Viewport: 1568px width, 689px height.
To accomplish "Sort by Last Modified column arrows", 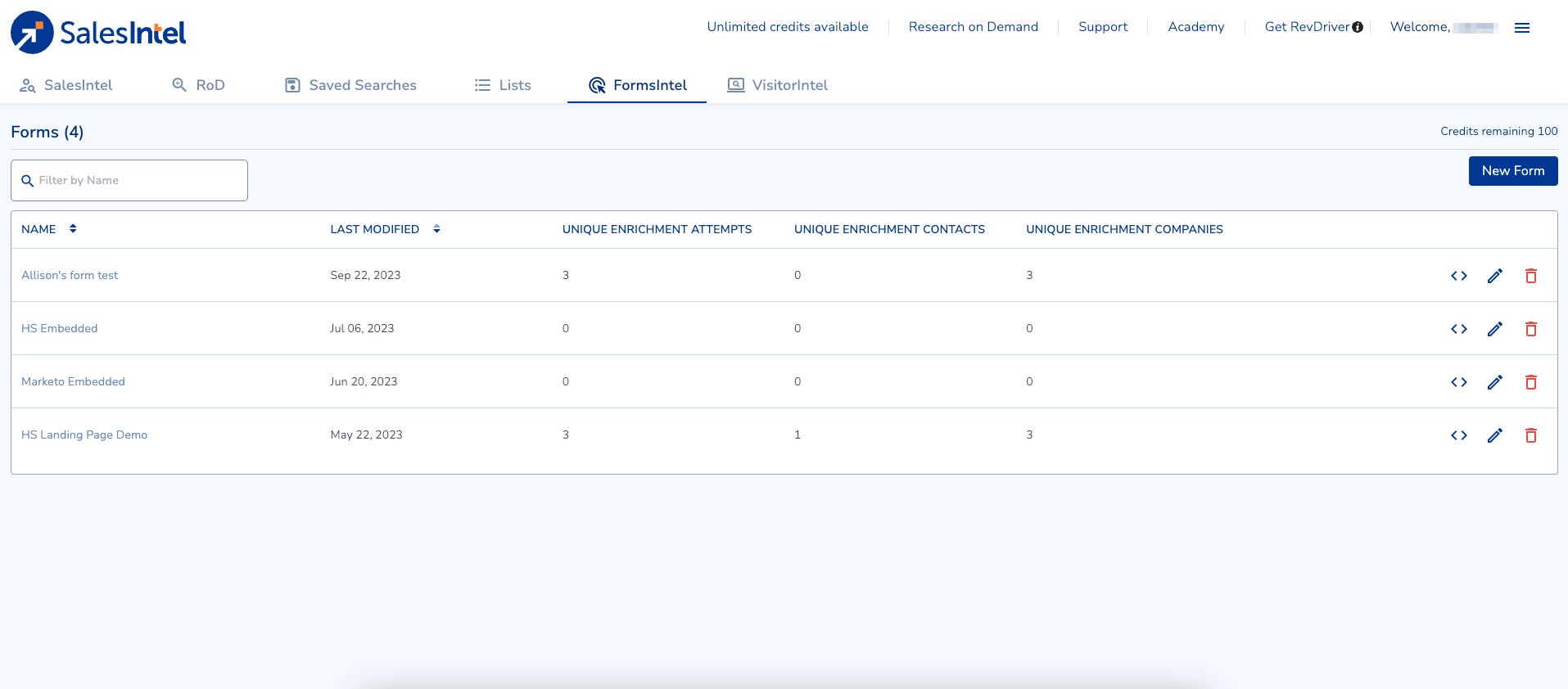I will click(436, 229).
